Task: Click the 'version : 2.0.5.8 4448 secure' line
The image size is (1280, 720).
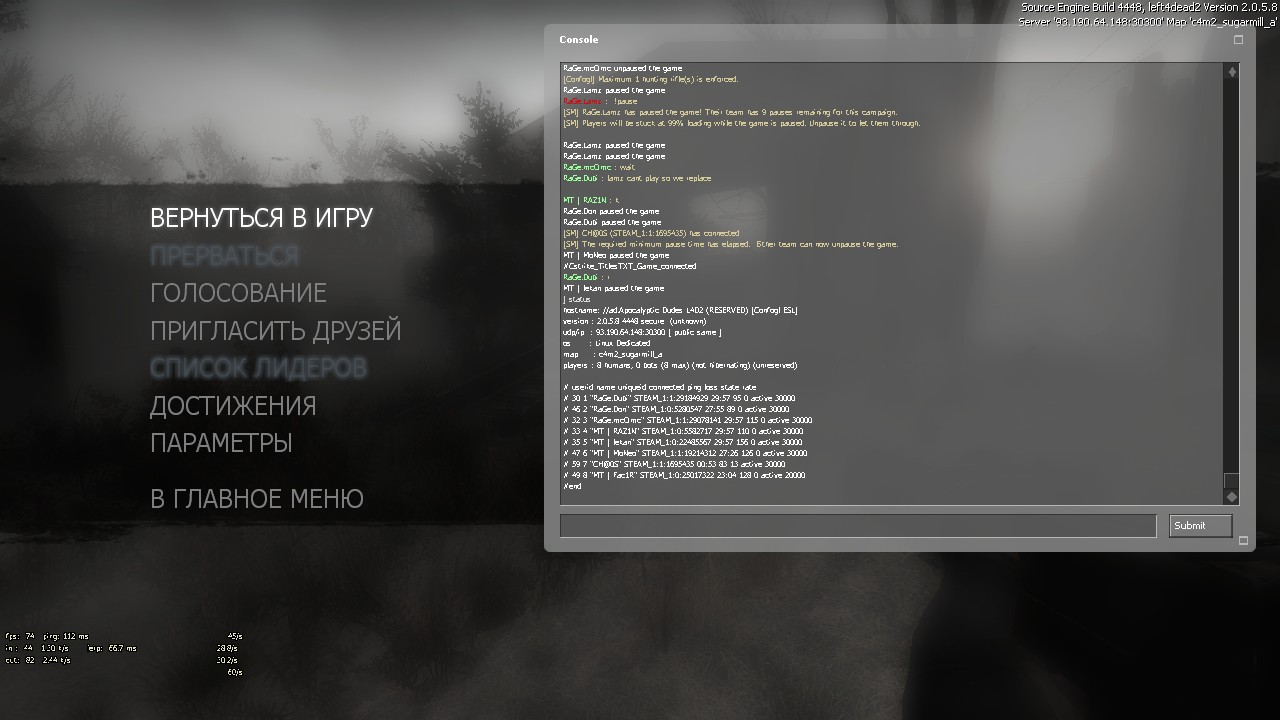Action: 635,321
